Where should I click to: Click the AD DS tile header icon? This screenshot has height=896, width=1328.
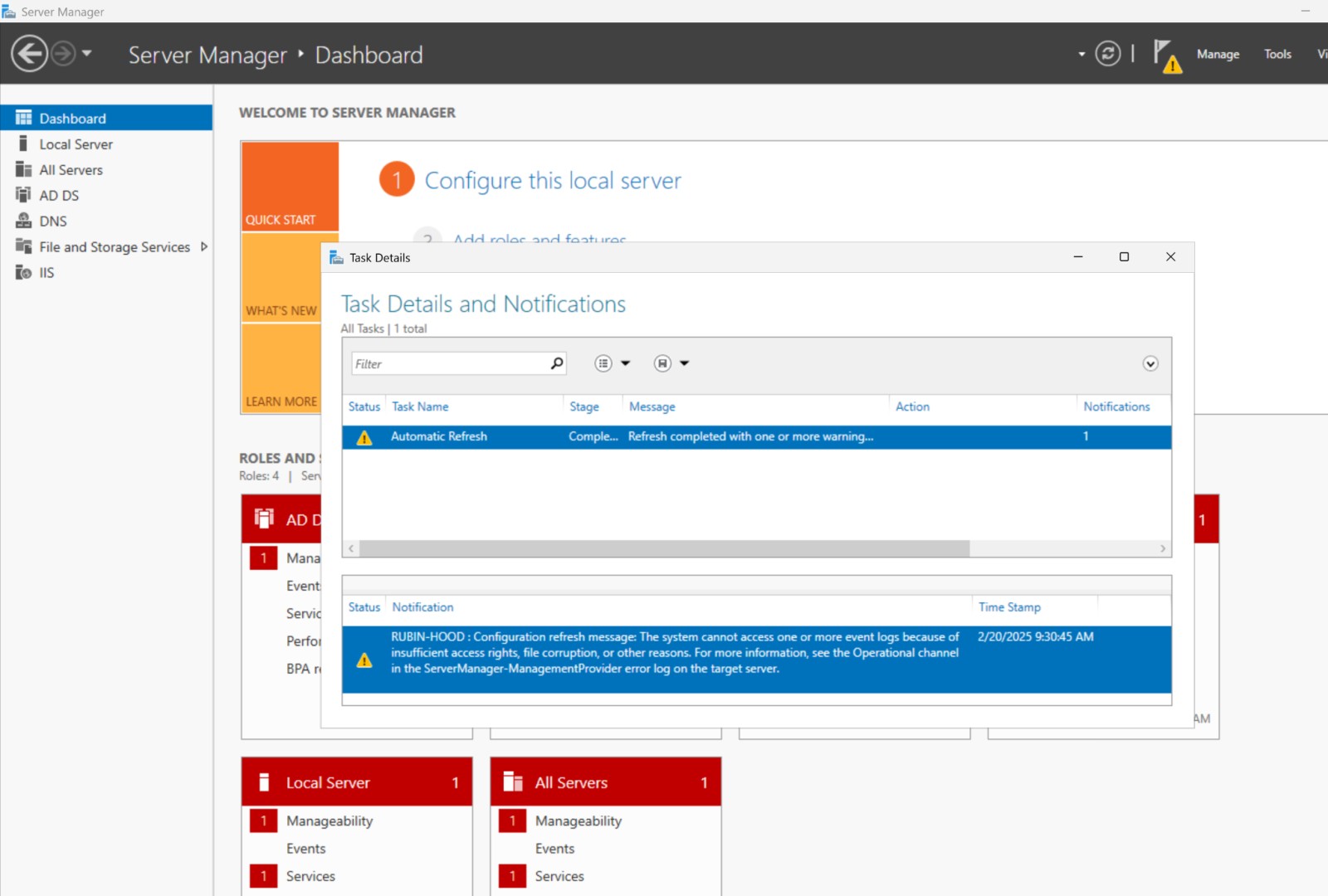264,519
